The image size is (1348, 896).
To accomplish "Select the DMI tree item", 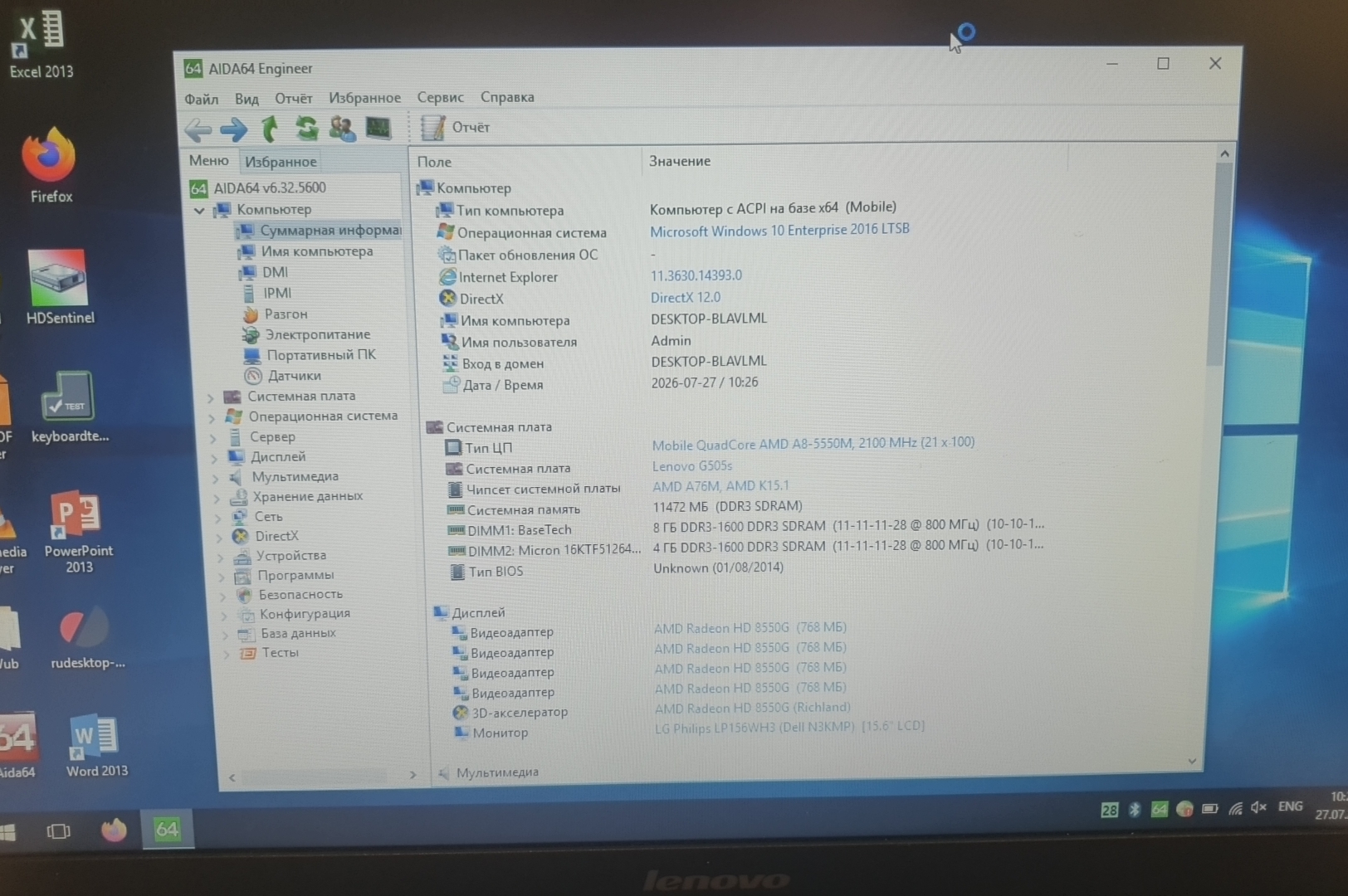I will [264, 272].
